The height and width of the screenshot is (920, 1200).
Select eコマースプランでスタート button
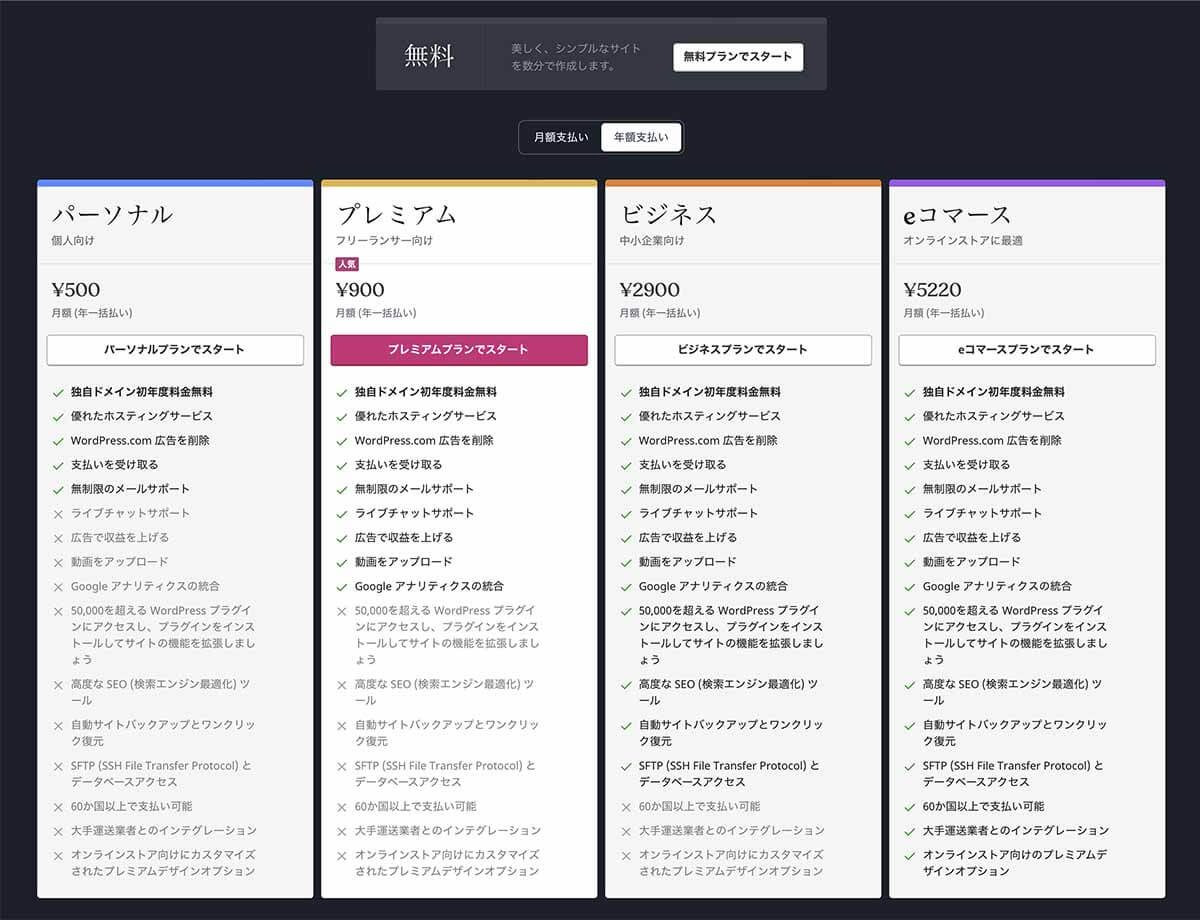tap(1027, 350)
